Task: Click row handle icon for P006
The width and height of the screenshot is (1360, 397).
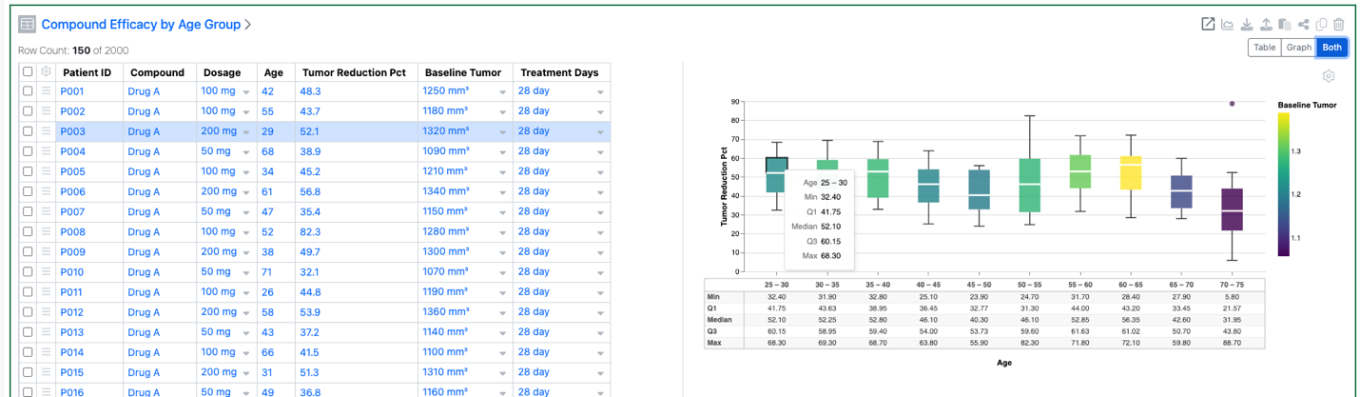Action: click(x=46, y=192)
